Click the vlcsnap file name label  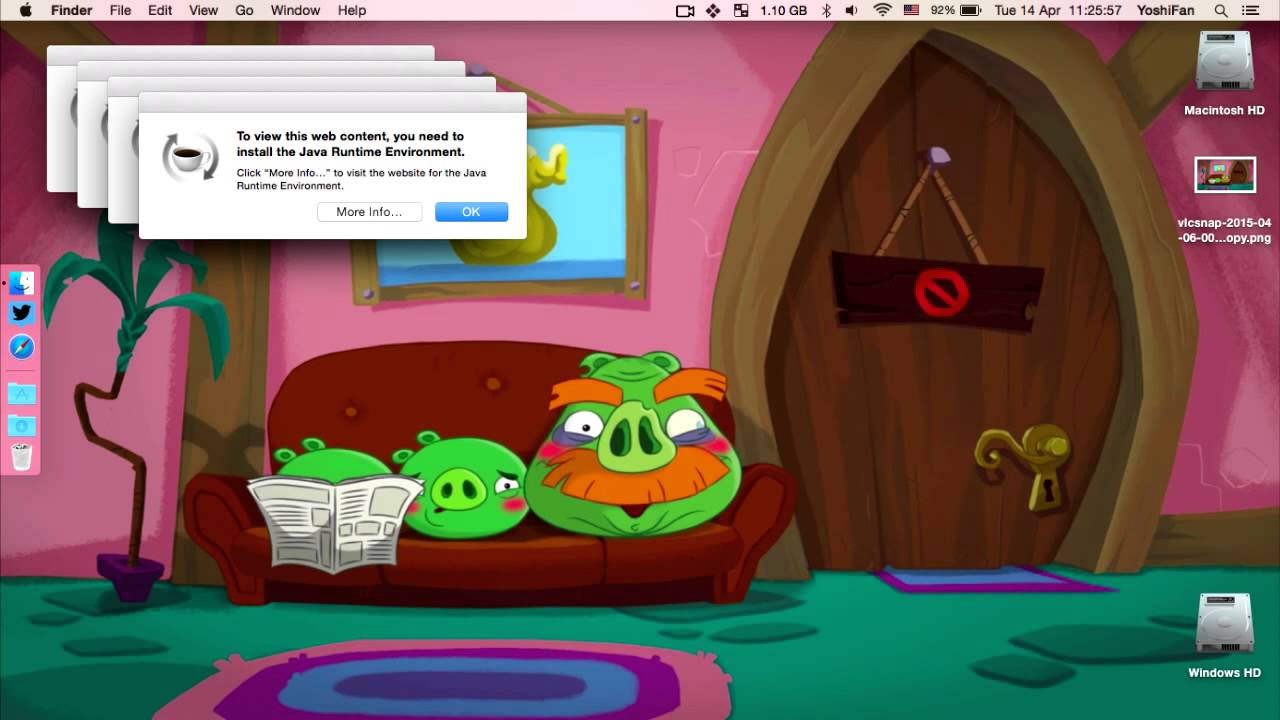click(1224, 230)
